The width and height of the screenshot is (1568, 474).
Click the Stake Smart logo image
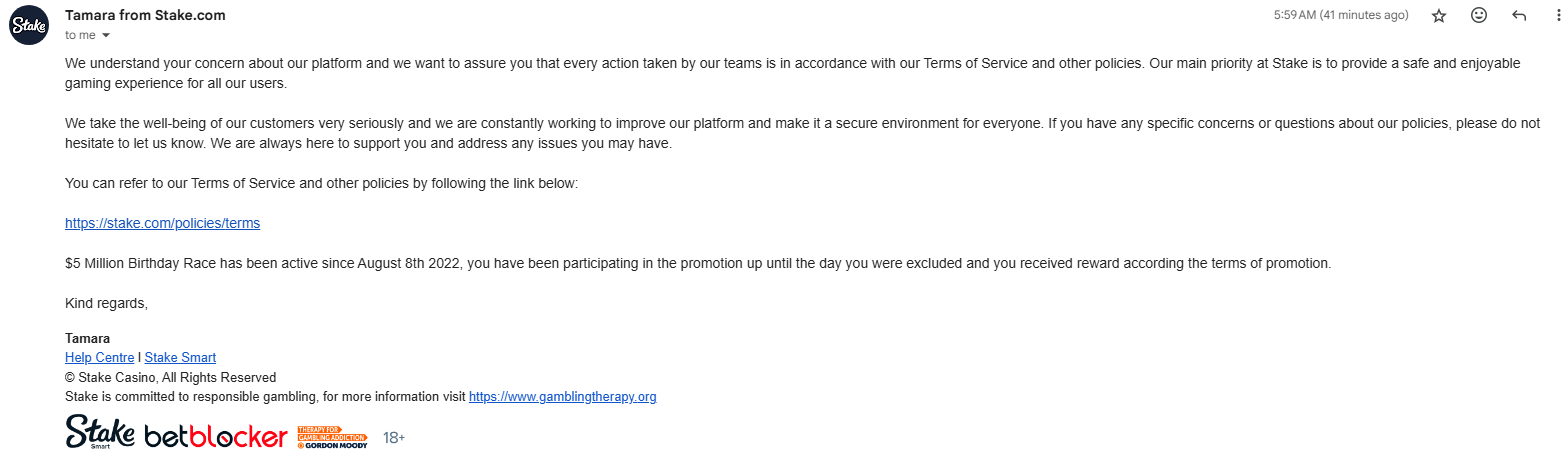pyautogui.click(x=100, y=434)
